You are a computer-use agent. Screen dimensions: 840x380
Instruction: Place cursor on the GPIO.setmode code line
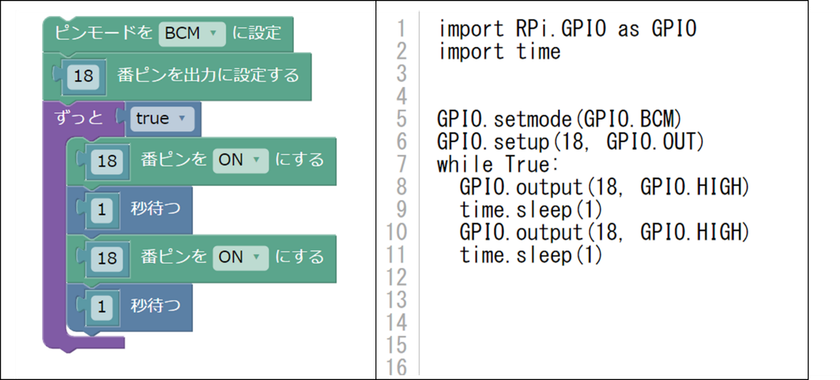[x=559, y=119]
